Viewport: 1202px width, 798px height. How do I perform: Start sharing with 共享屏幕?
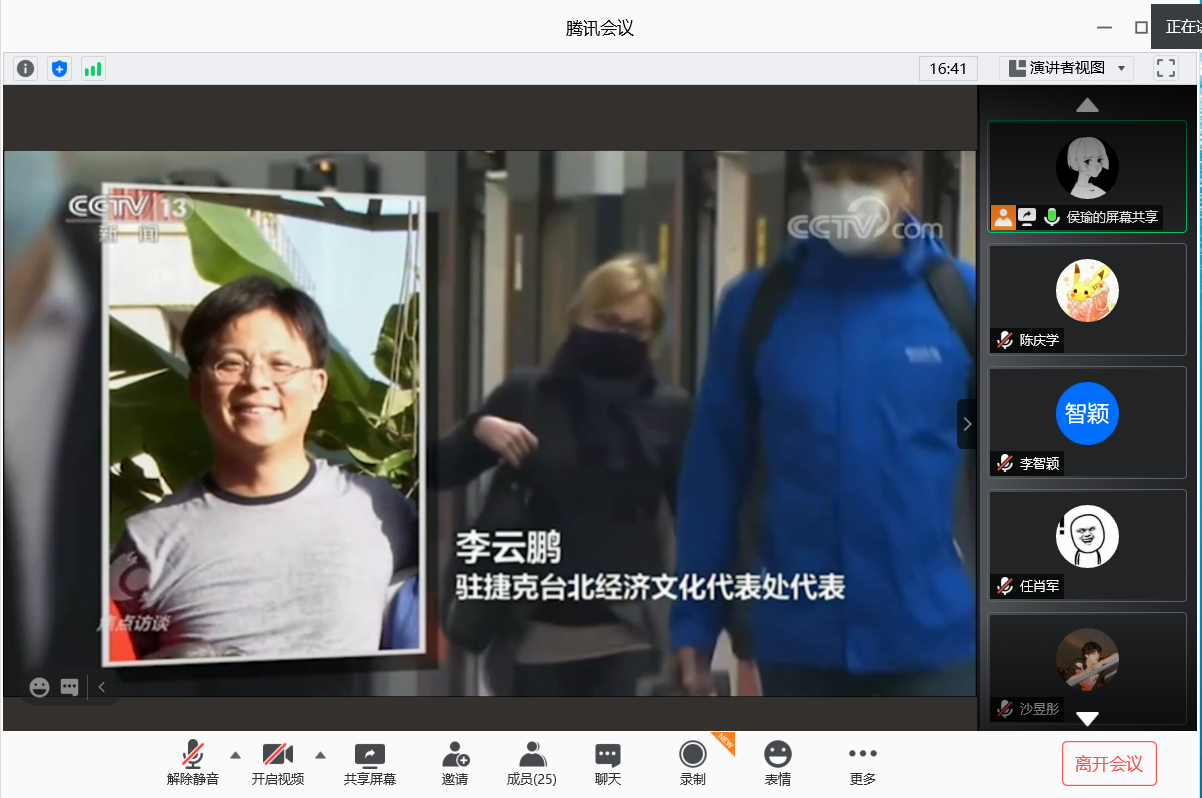coord(370,764)
